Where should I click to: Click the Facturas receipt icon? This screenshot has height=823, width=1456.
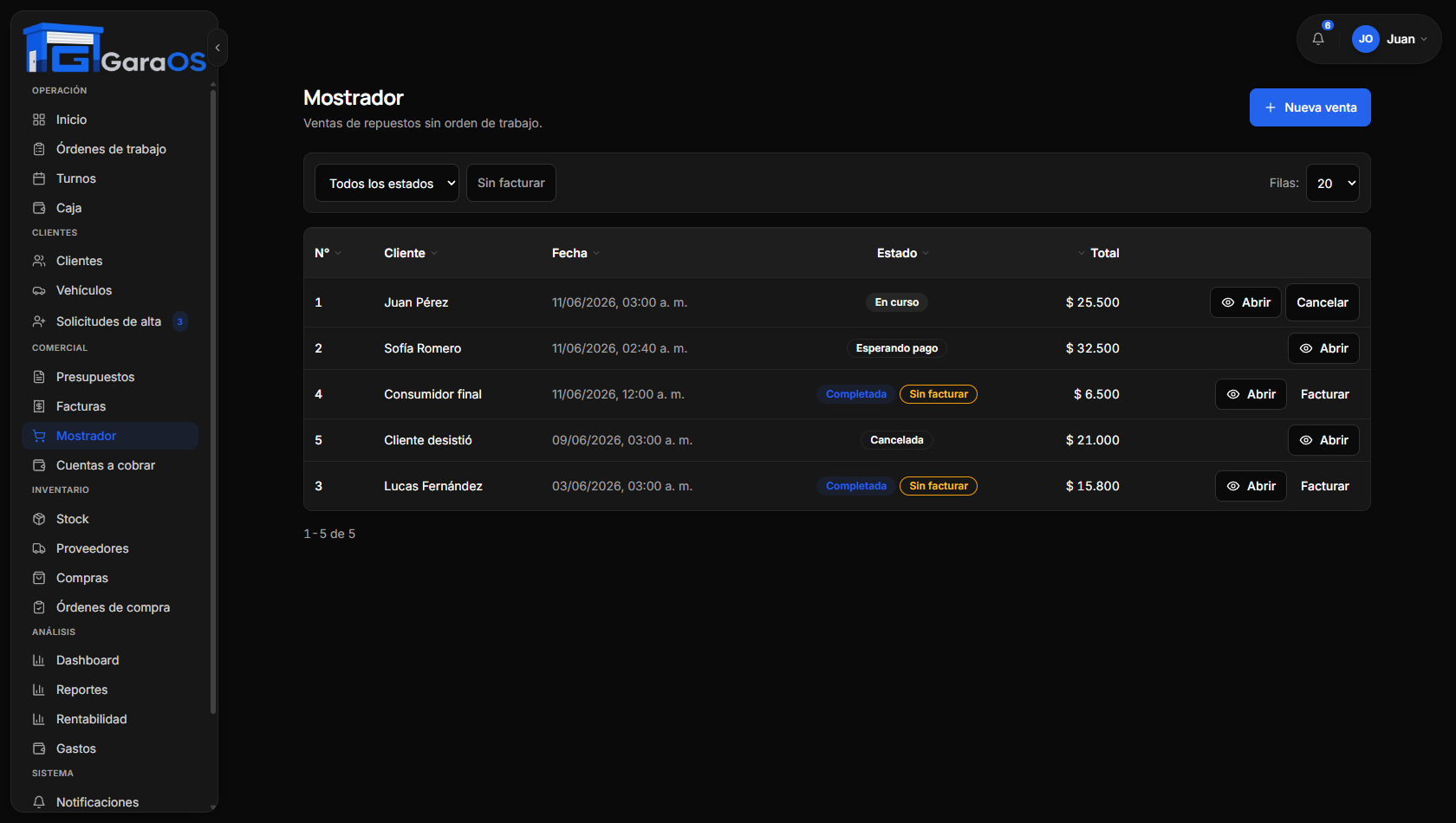39,406
